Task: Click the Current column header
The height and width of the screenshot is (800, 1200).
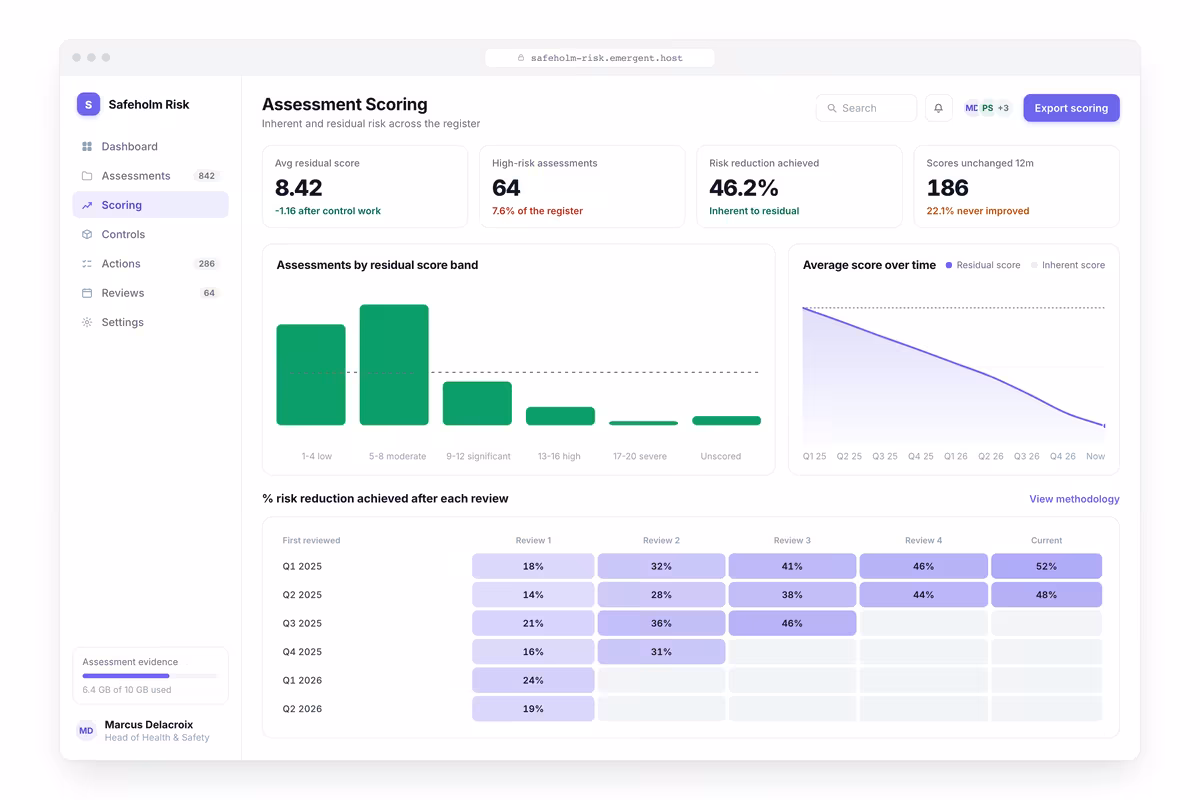Action: [1046, 540]
